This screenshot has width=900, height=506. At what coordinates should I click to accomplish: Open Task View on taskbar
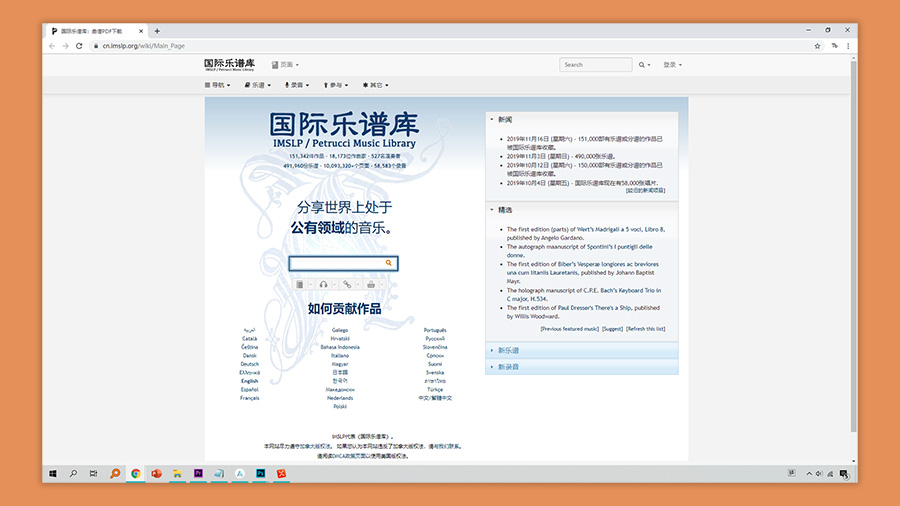click(94, 473)
